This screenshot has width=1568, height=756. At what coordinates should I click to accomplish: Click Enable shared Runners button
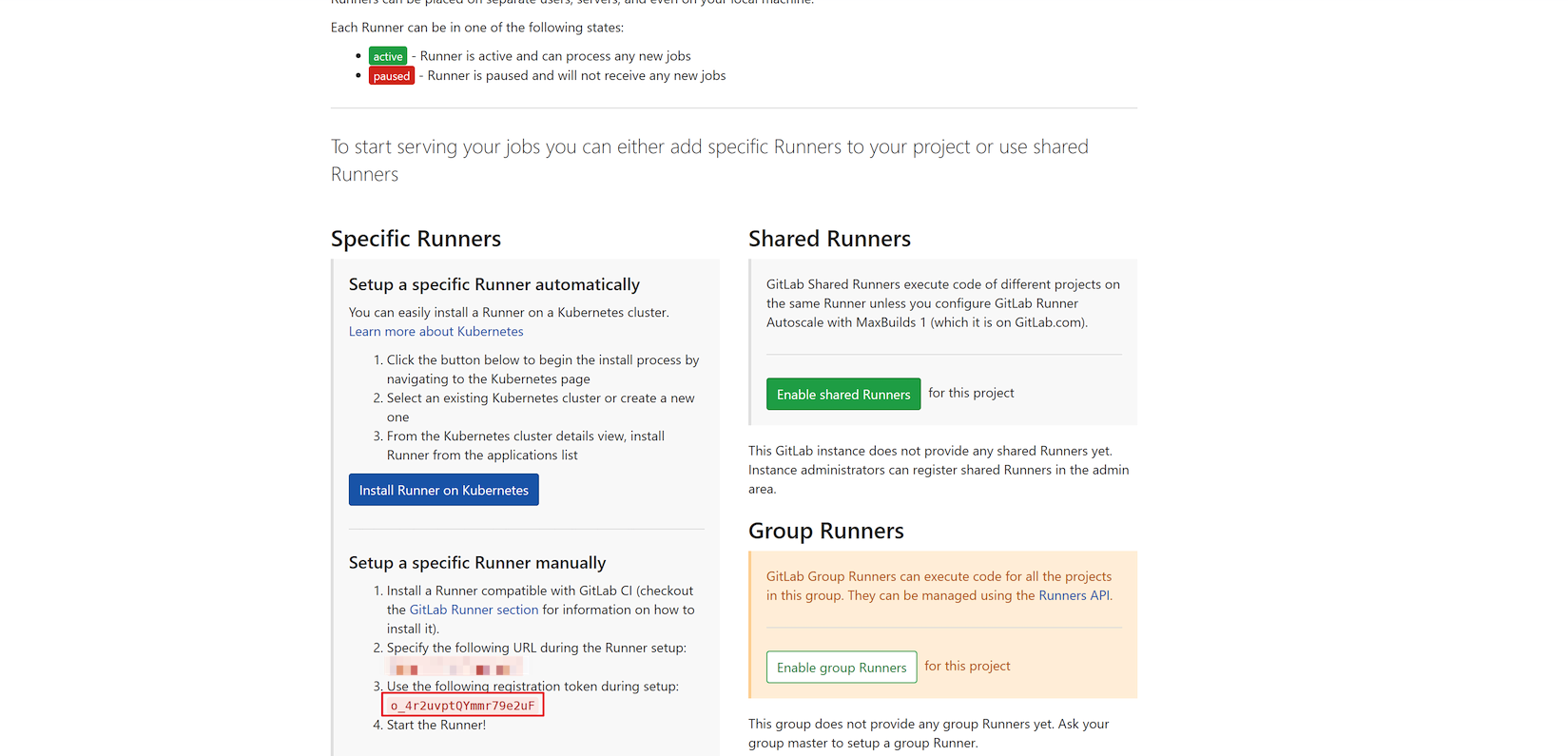click(843, 394)
